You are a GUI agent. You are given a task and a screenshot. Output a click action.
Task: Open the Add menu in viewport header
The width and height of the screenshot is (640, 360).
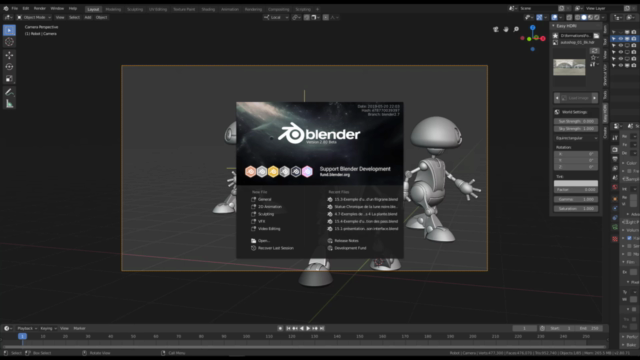click(88, 18)
